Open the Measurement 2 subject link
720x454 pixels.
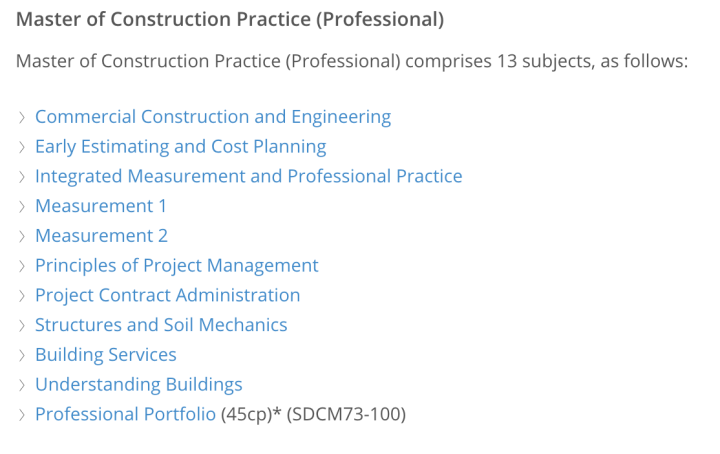pyautogui.click(x=101, y=235)
